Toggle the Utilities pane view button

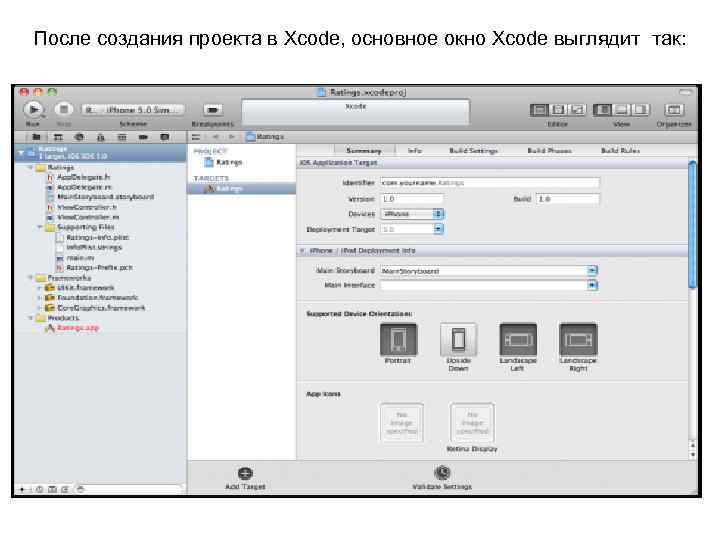tap(641, 110)
